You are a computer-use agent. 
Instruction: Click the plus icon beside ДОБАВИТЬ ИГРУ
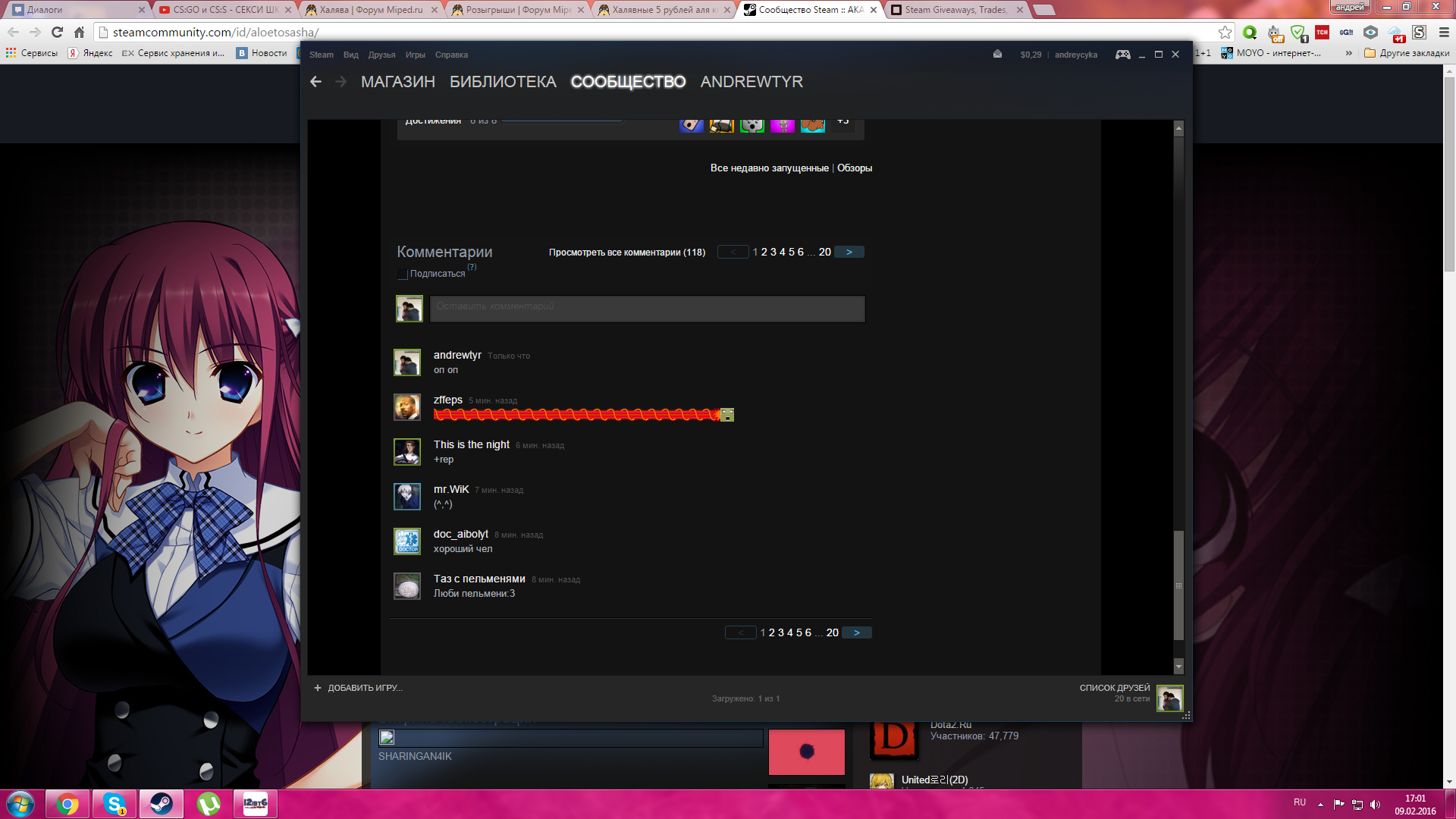(x=318, y=688)
